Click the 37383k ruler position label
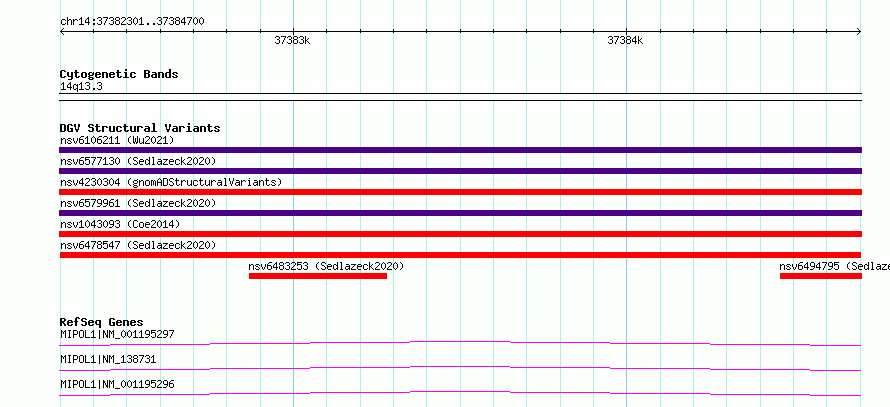 tap(292, 40)
